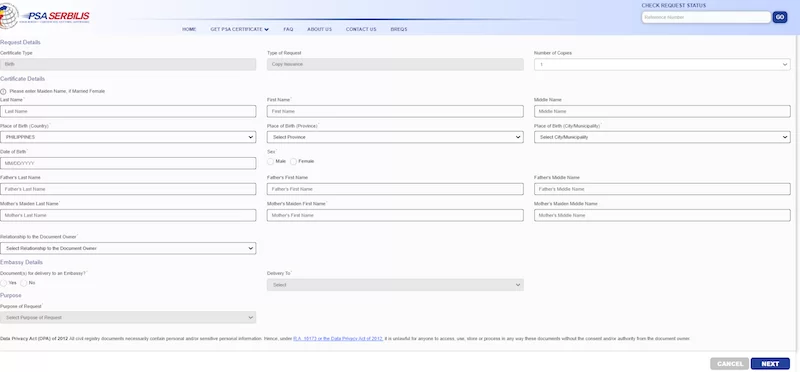Open the Select City/Municipality dropdown
The height and width of the screenshot is (372, 800).
662,137
